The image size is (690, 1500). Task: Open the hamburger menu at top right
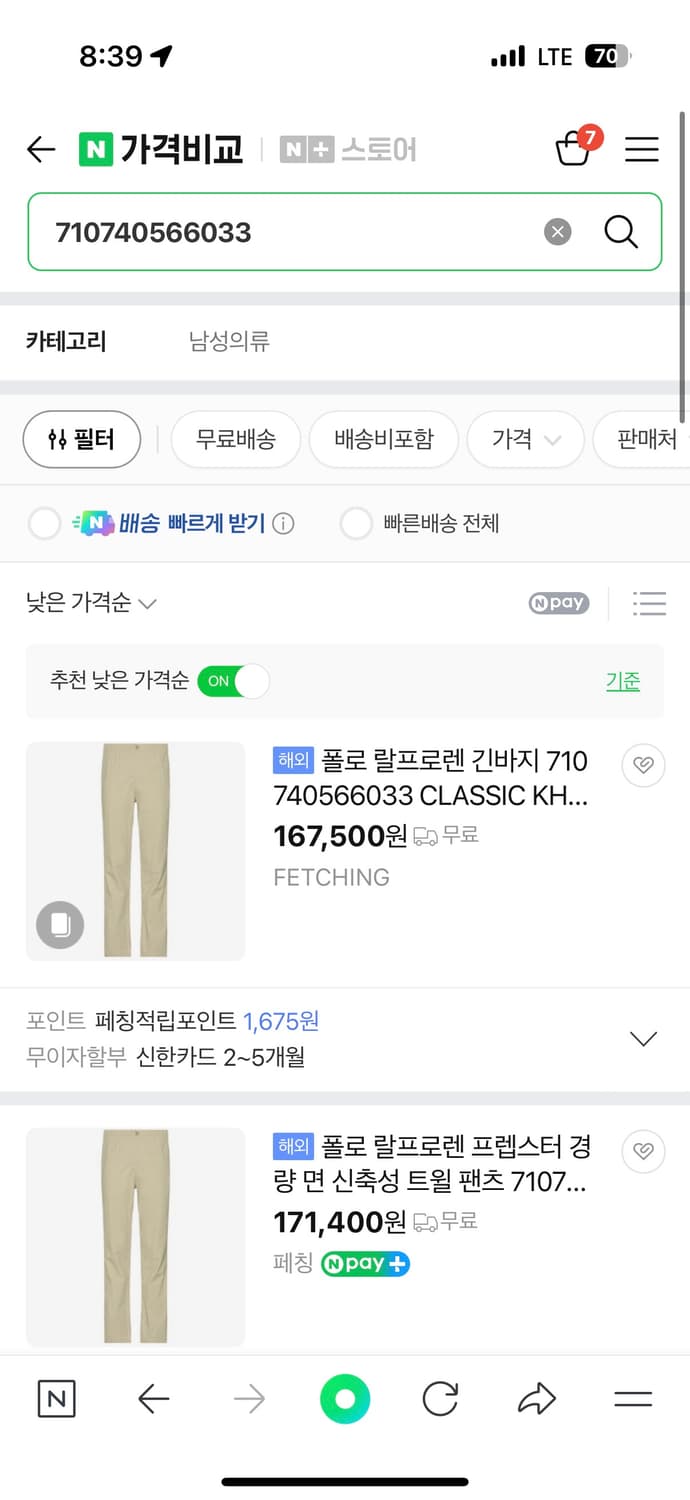point(641,149)
